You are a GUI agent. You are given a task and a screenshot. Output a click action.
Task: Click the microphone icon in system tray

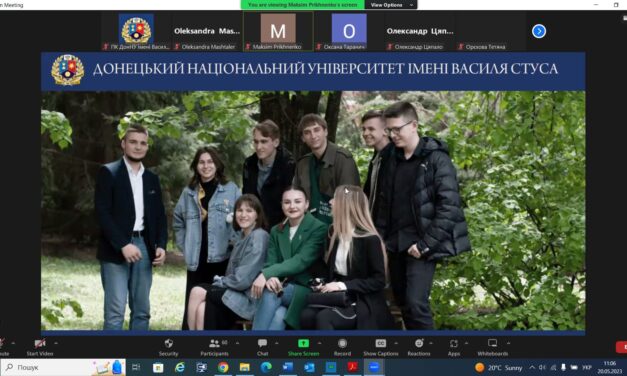pyautogui.click(x=563, y=367)
